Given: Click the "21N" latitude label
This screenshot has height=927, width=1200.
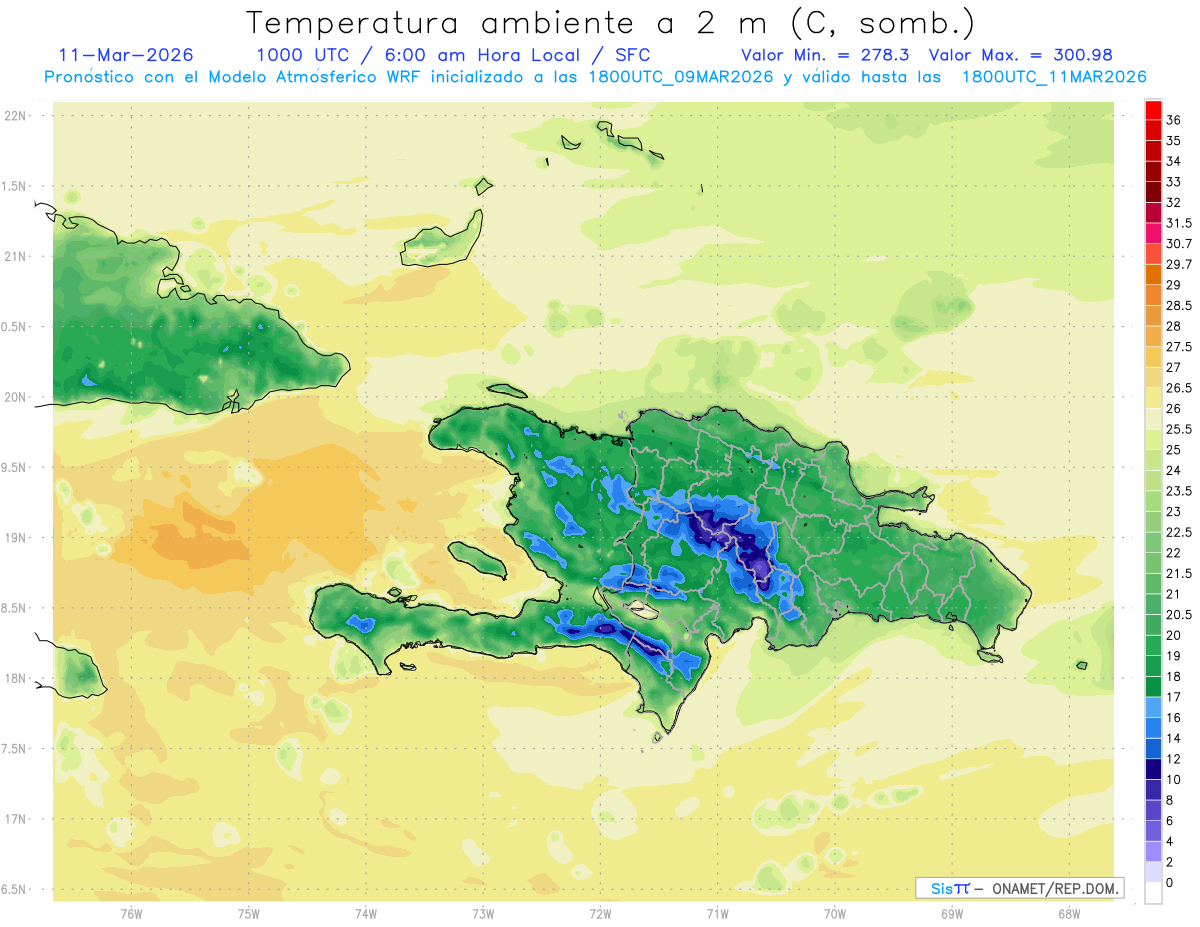Looking at the screenshot, I should 15,257.
